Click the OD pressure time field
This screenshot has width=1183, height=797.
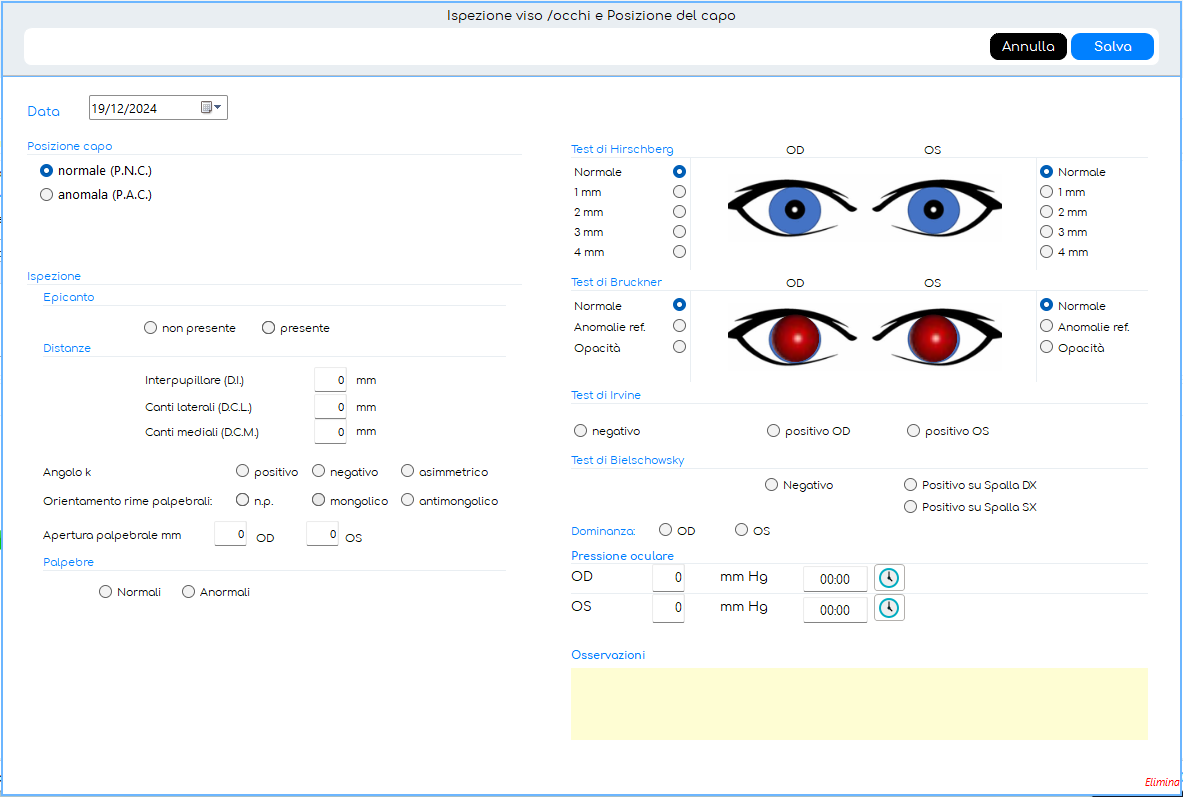pos(835,579)
